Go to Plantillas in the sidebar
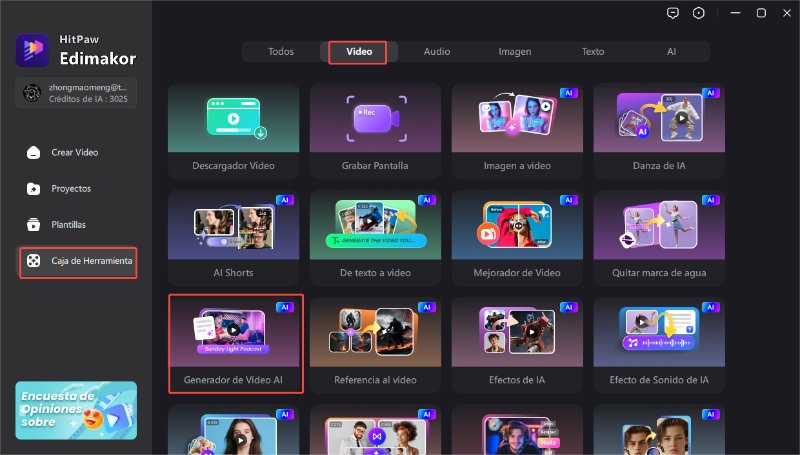Screen dimensions: 800x455 point(68,225)
